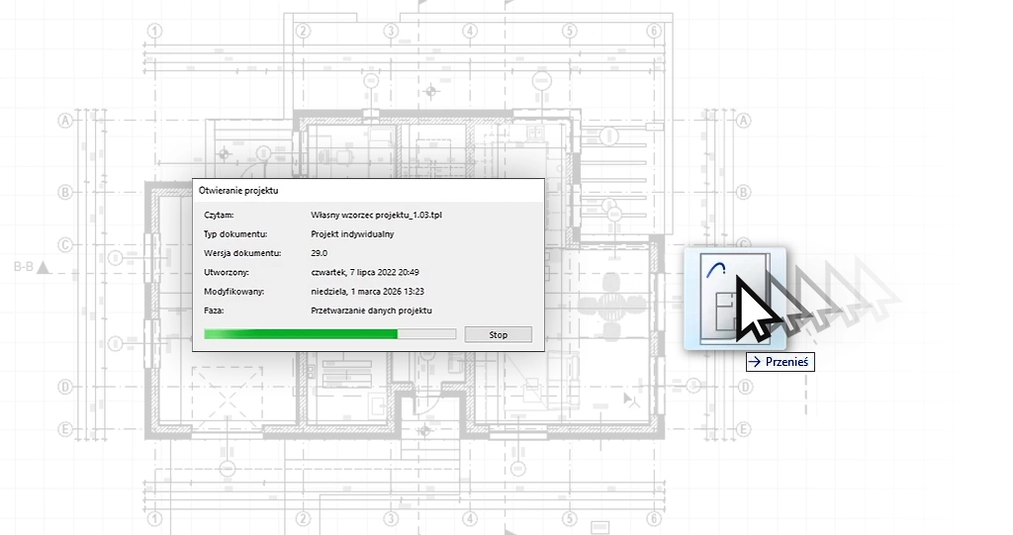1013x535 pixels.
Task: Click the dragged Archicad template file icon
Action: (733, 298)
